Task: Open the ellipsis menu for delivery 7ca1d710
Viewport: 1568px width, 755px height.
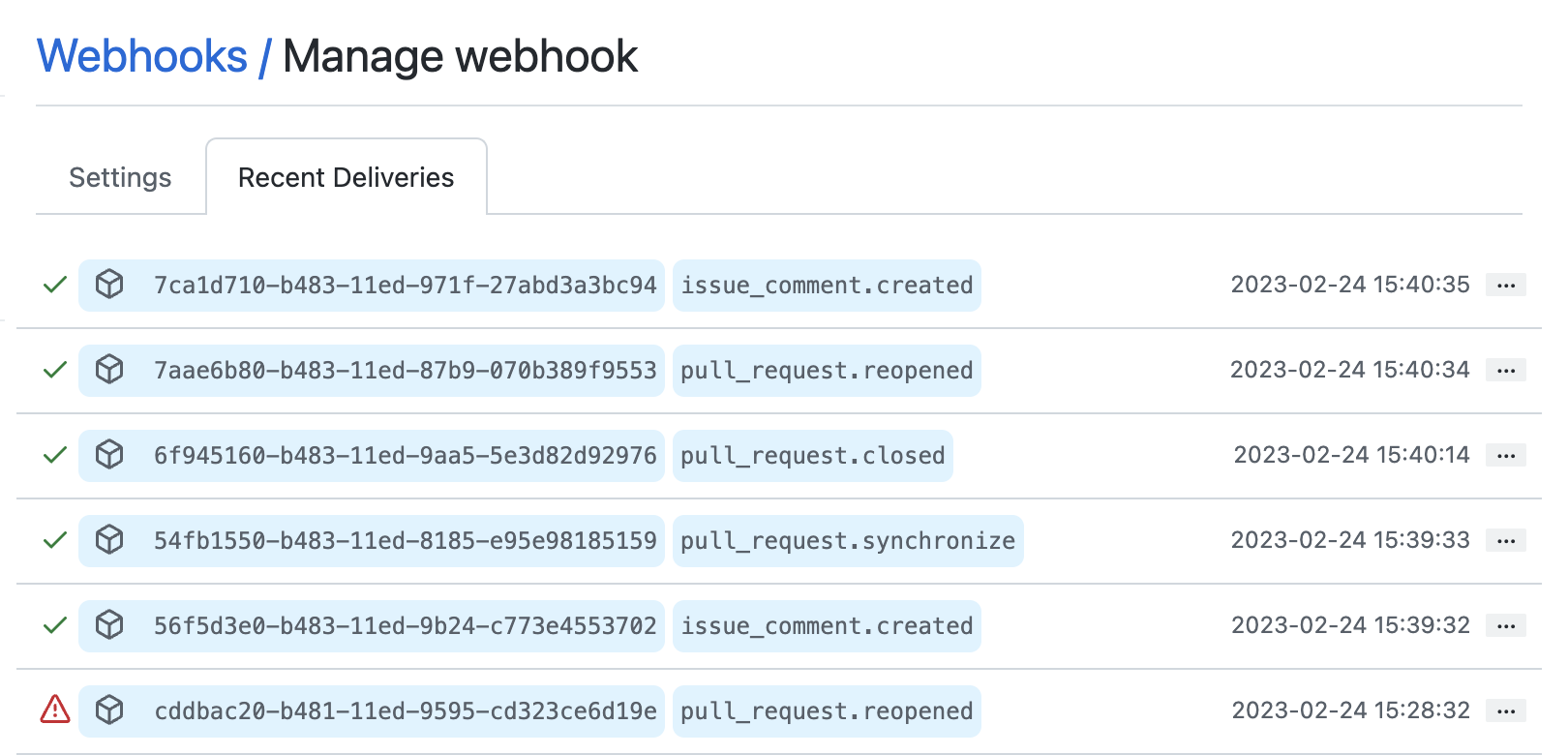Action: point(1506,285)
